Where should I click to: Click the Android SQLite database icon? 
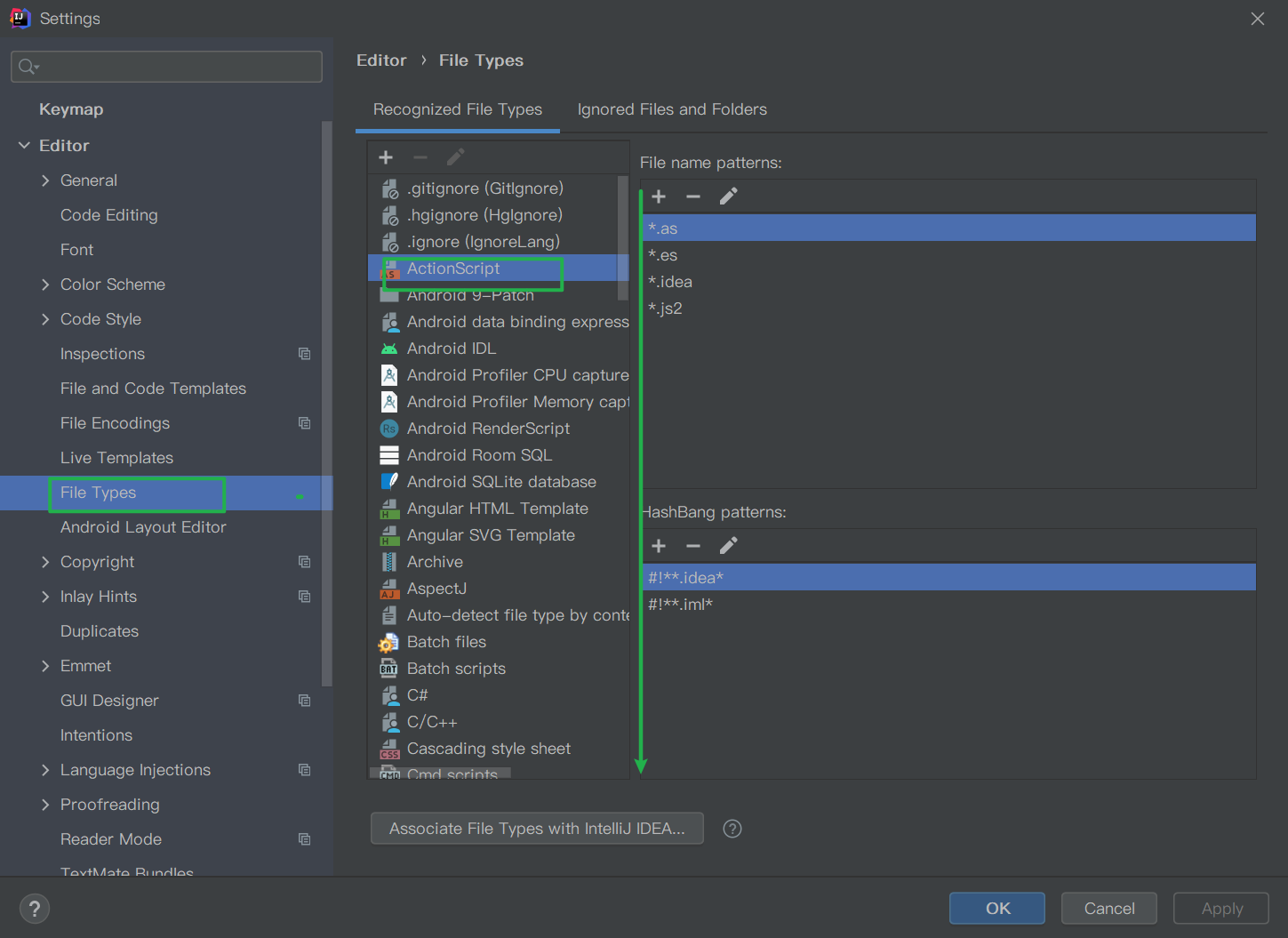tap(389, 482)
